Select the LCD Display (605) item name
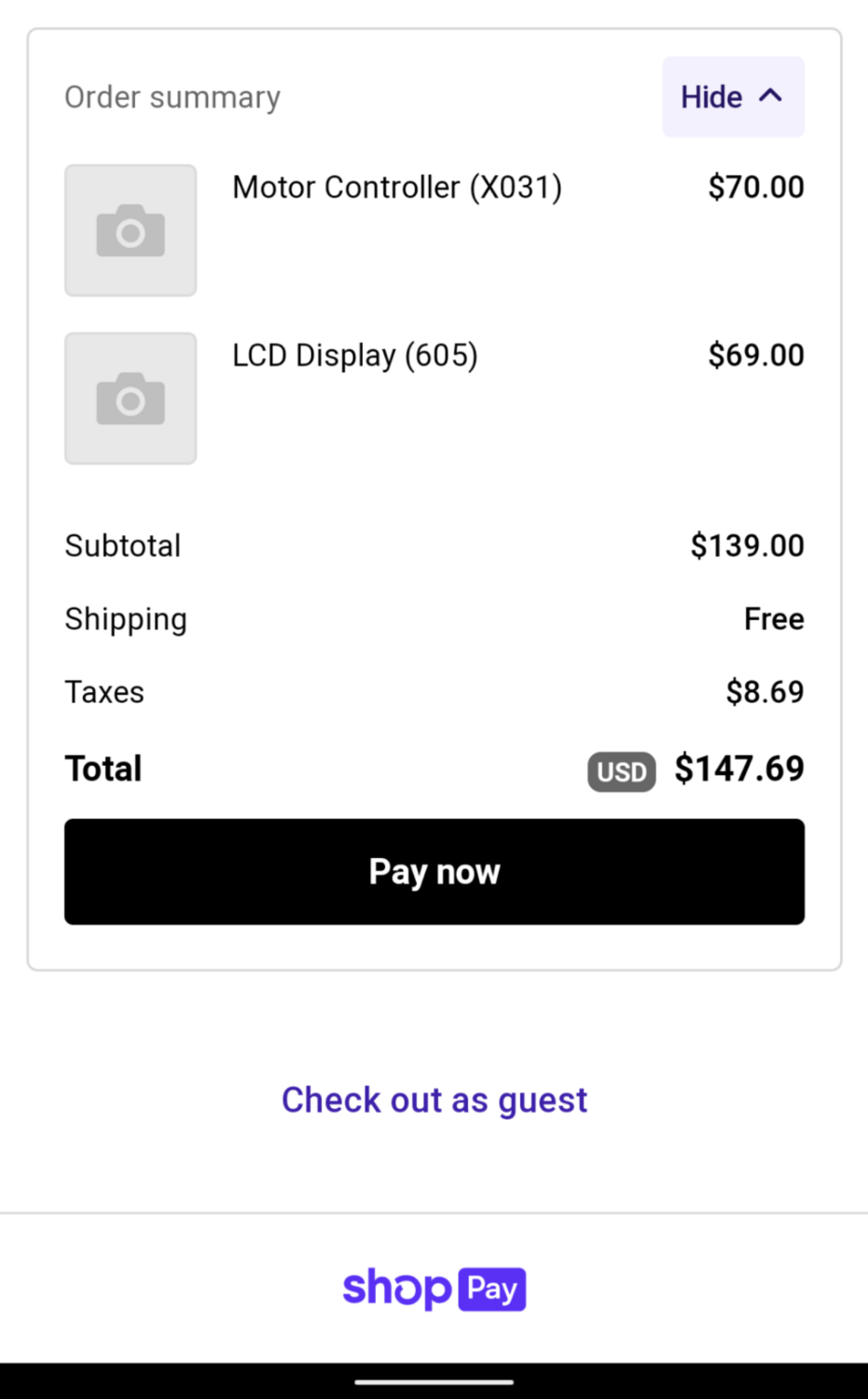868x1399 pixels. coord(354,355)
